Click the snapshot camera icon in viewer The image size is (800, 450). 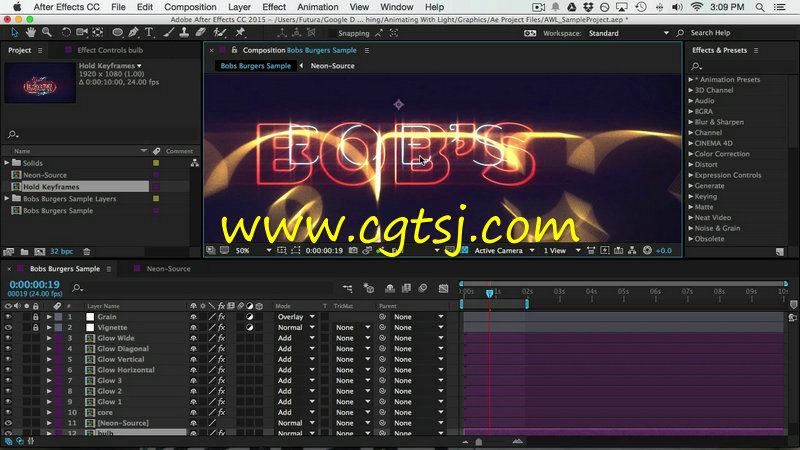[x=353, y=251]
